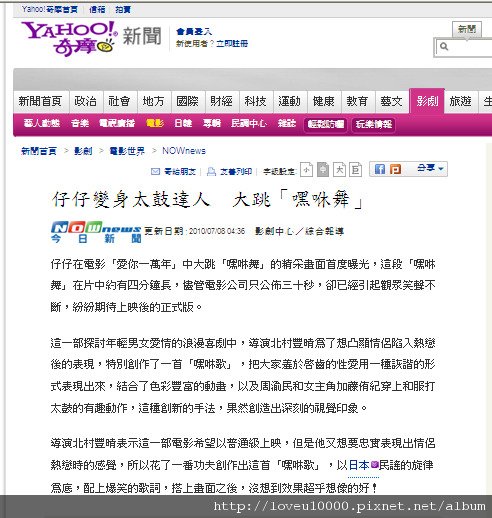Click the Yahoo!奇摩首頁 top link
492x518 pixels.
click(50, 9)
